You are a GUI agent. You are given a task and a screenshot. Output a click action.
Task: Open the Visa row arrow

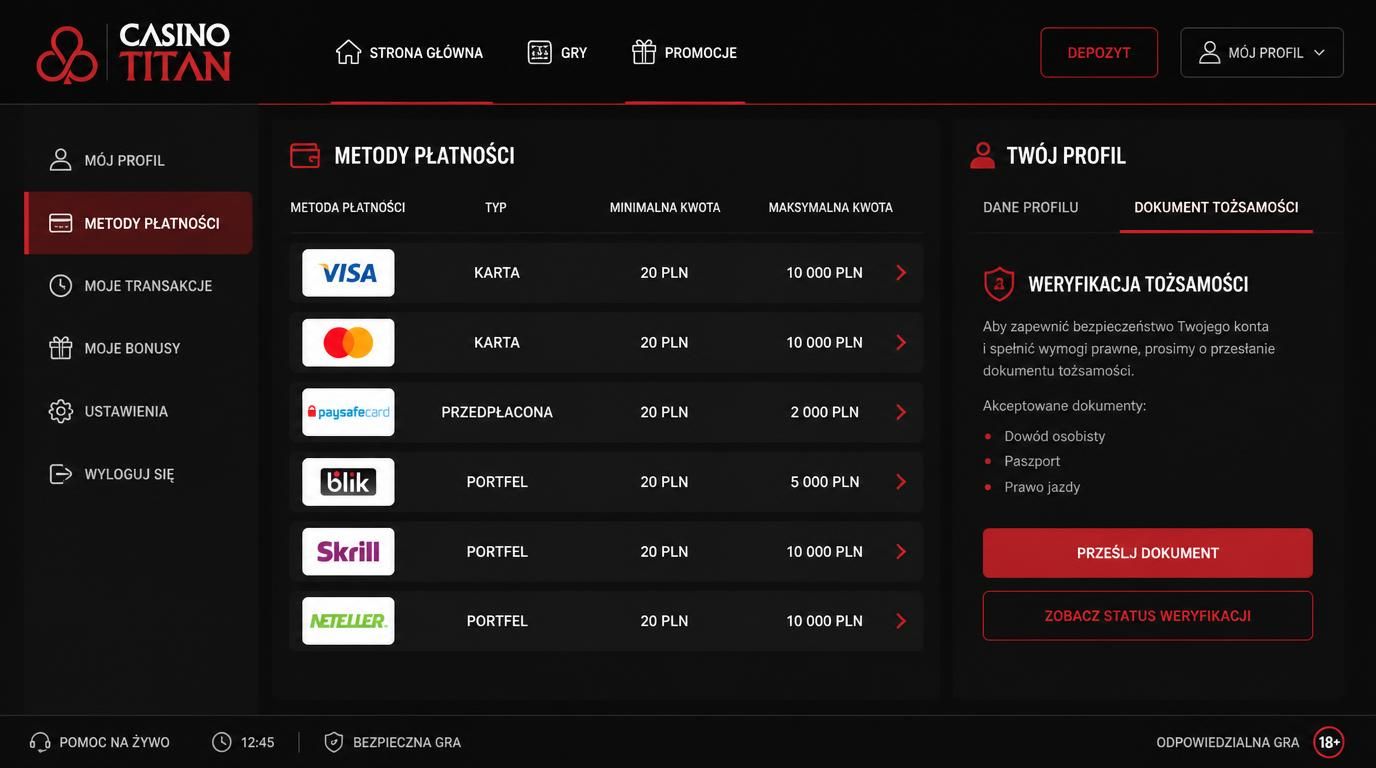(901, 273)
